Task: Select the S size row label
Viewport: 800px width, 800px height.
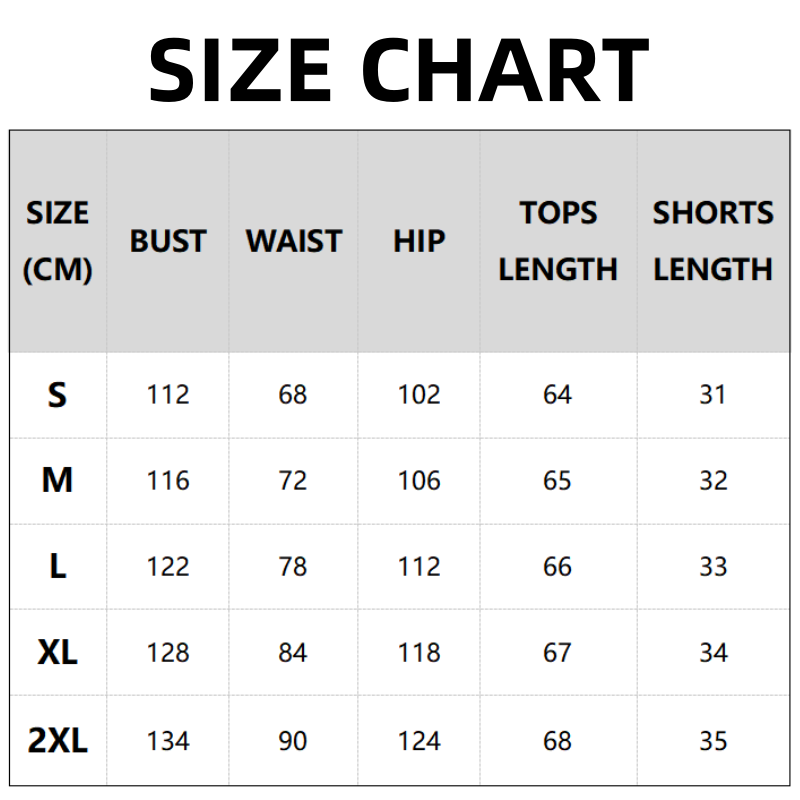Action: click(x=57, y=395)
